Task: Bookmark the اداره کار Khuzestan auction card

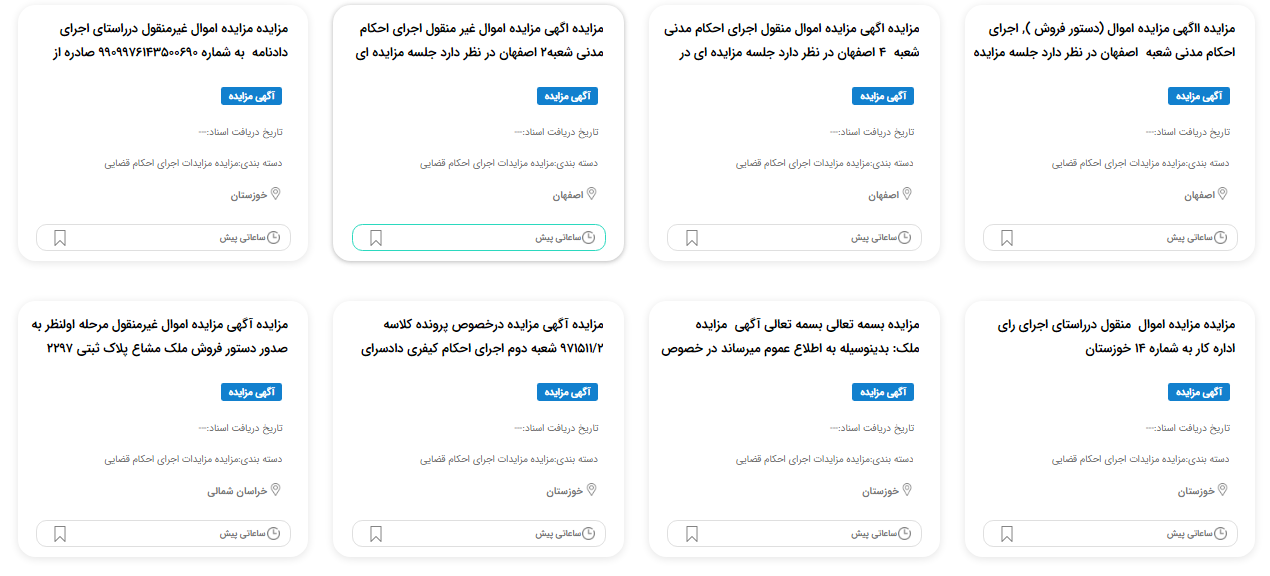Action: coord(1007,534)
